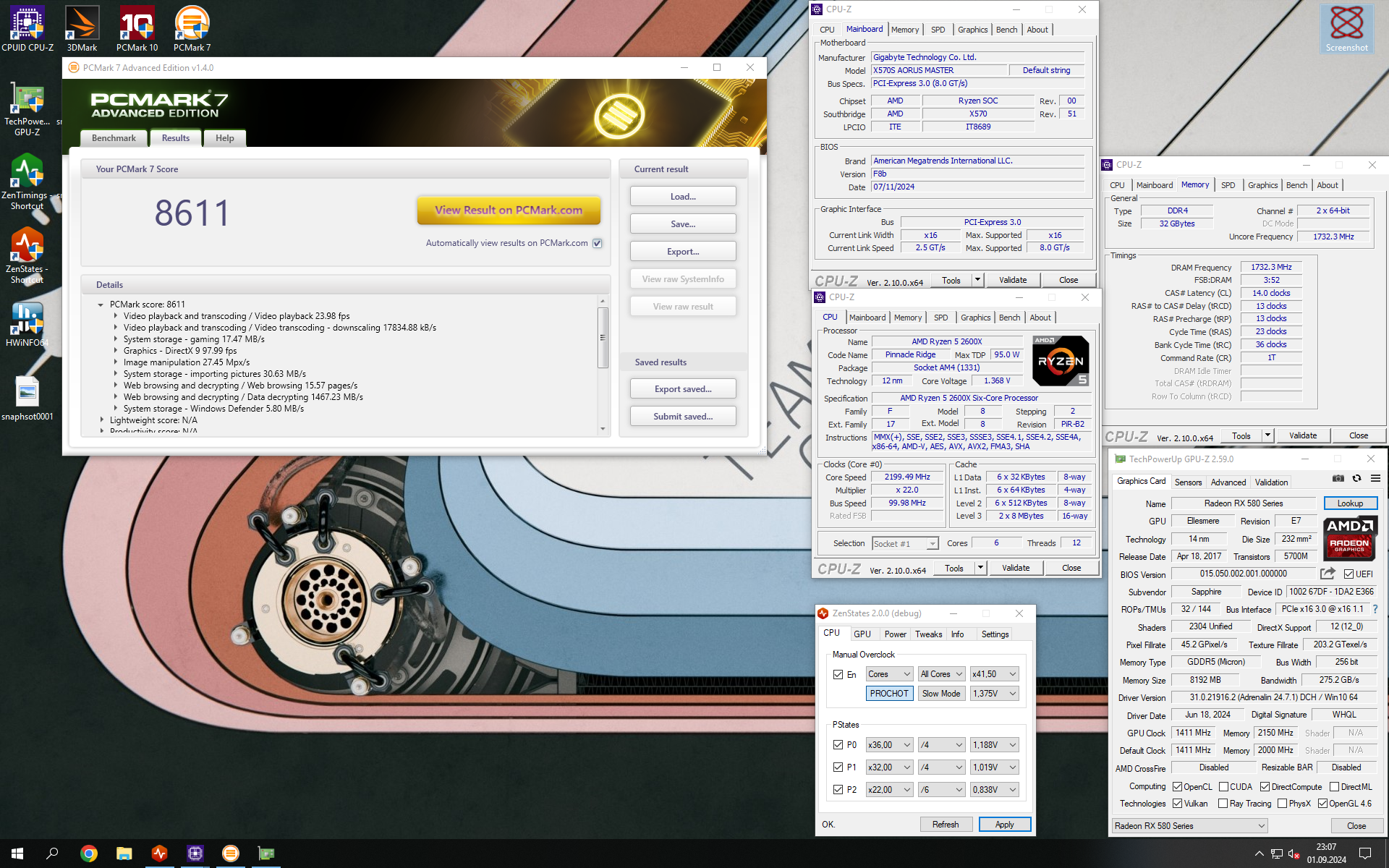This screenshot has width=1389, height=868.
Task: Open Windows Start menu
Action: point(17,854)
